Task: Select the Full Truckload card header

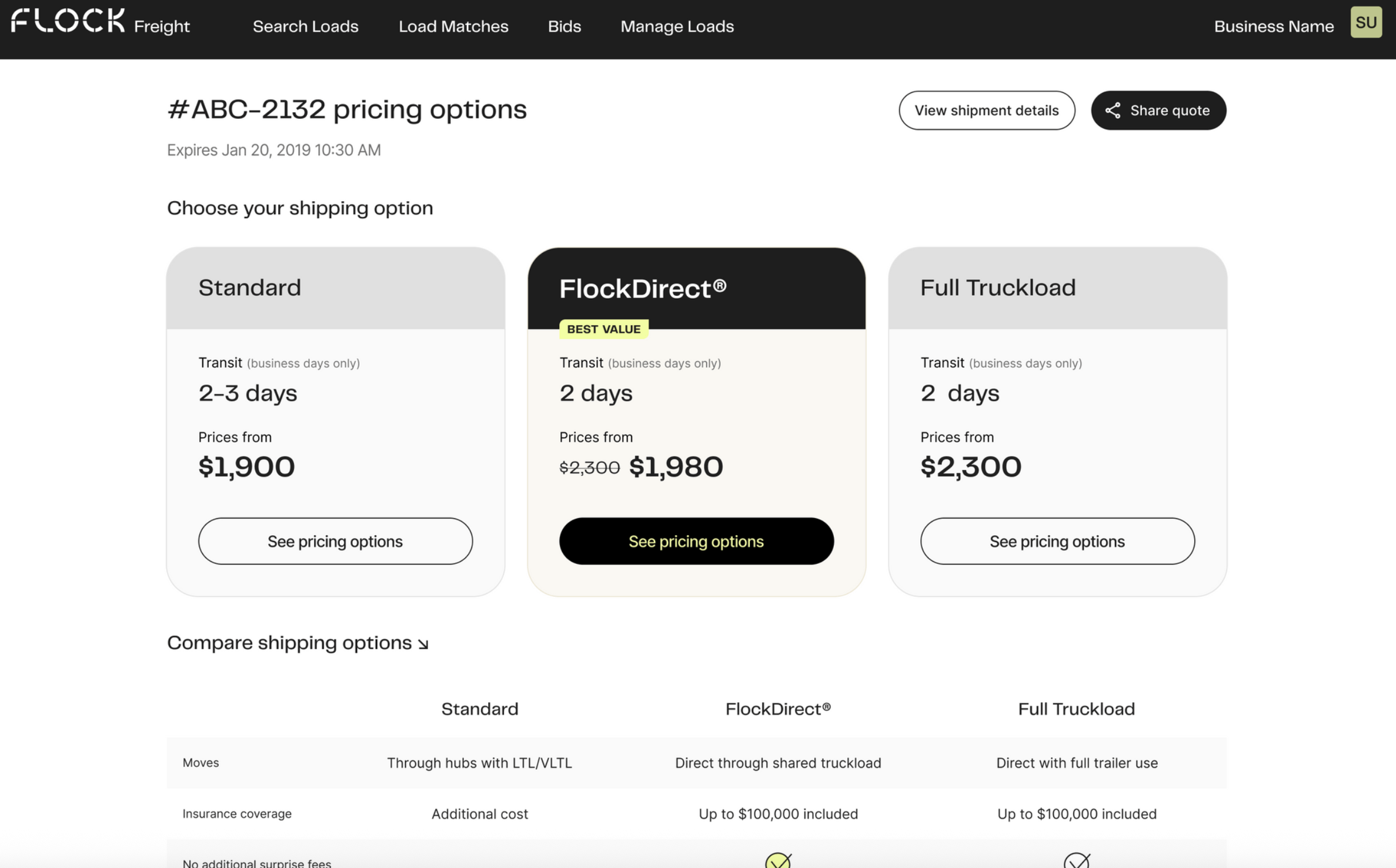Action: click(x=1057, y=288)
